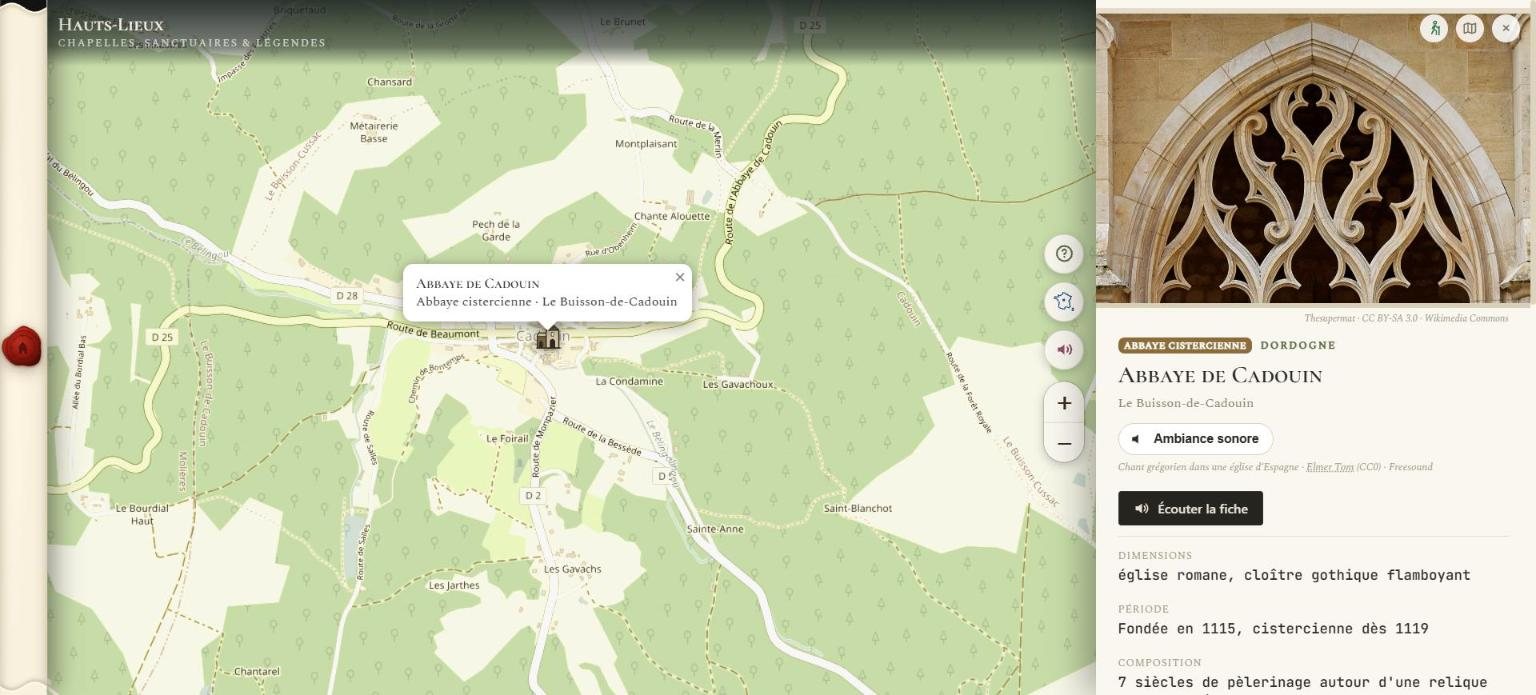Click the La Condamine map label
This screenshot has width=1536, height=695.
629,381
